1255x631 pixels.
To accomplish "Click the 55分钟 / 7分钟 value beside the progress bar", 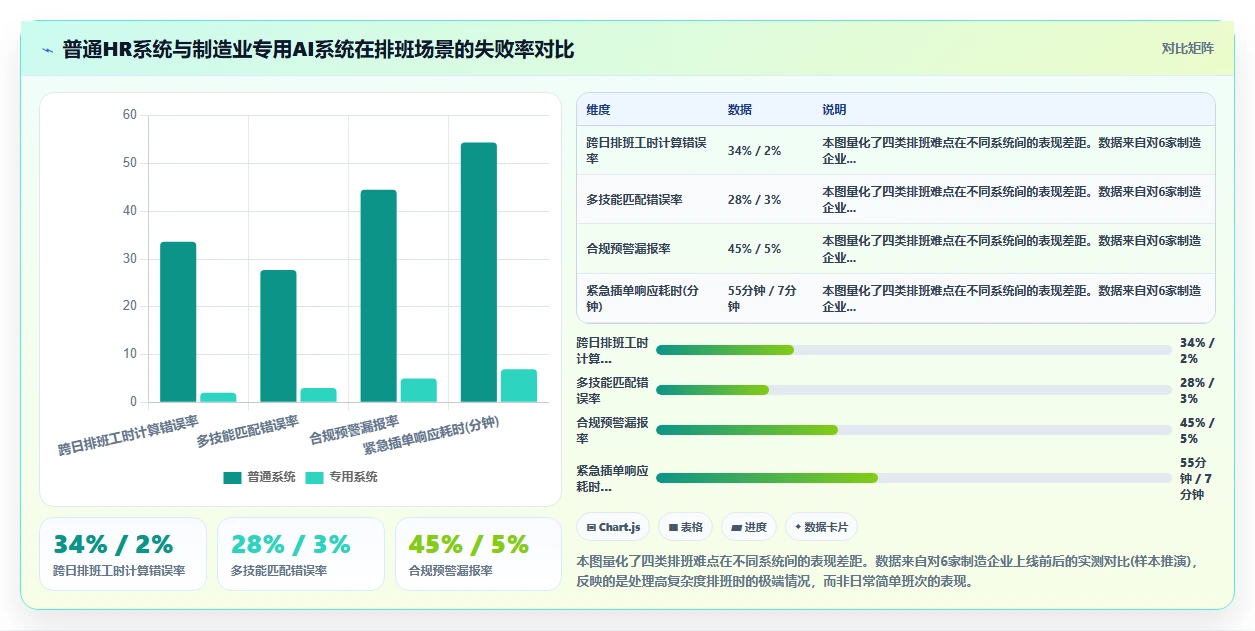I will [1197, 478].
